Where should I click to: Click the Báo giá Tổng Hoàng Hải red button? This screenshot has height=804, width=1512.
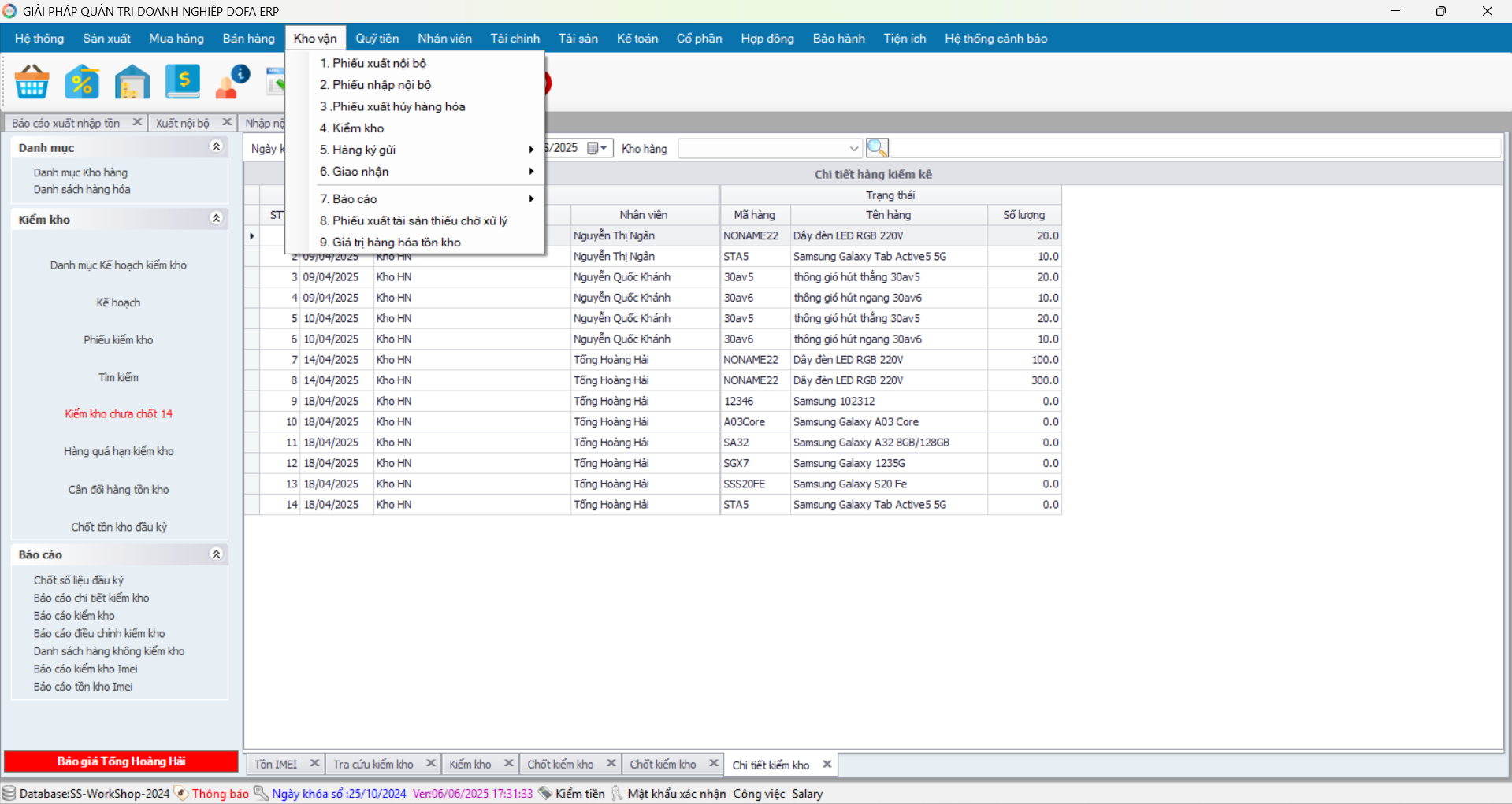tap(121, 761)
